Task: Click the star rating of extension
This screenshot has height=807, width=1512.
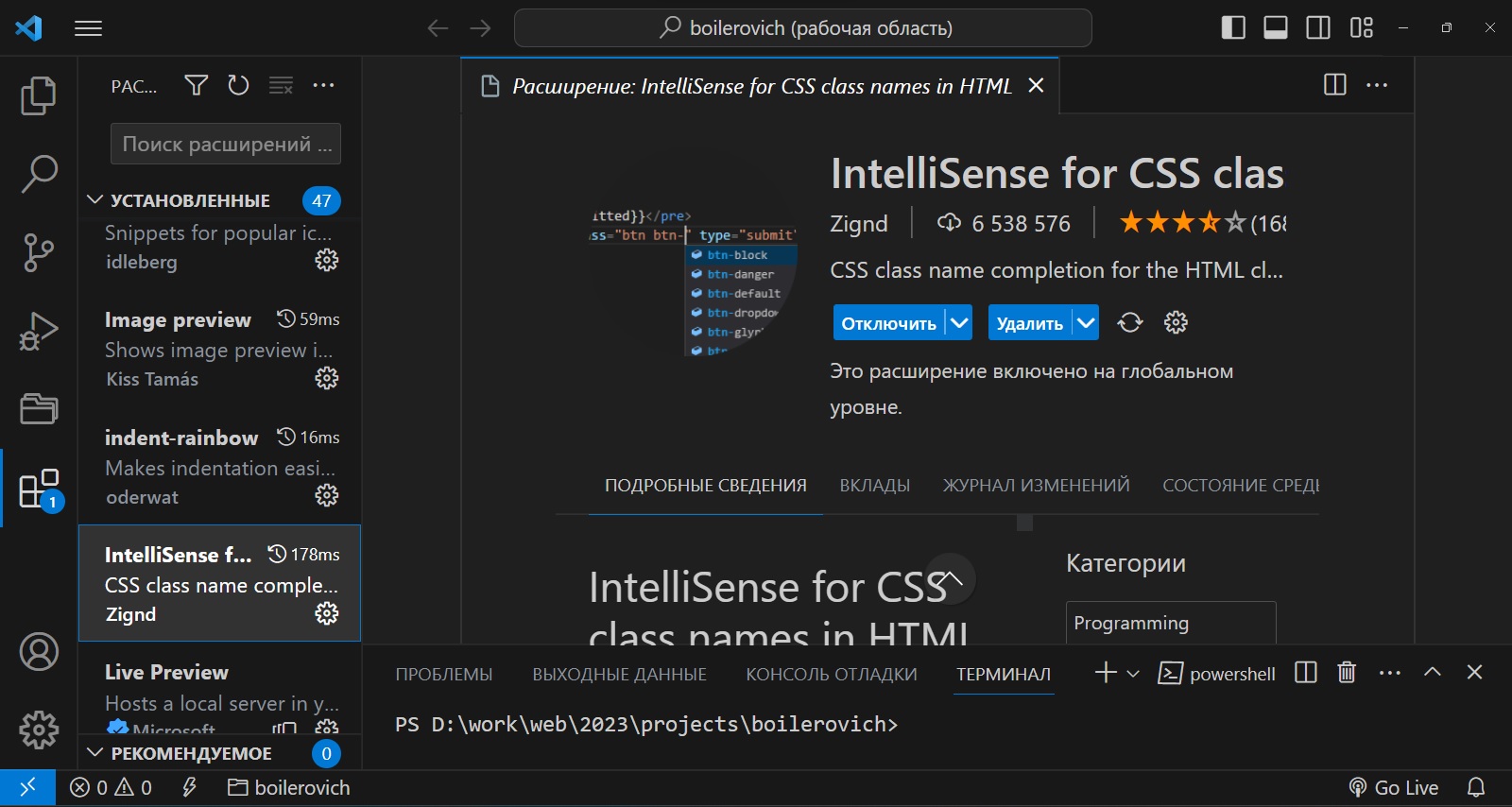Action: coord(1182,223)
